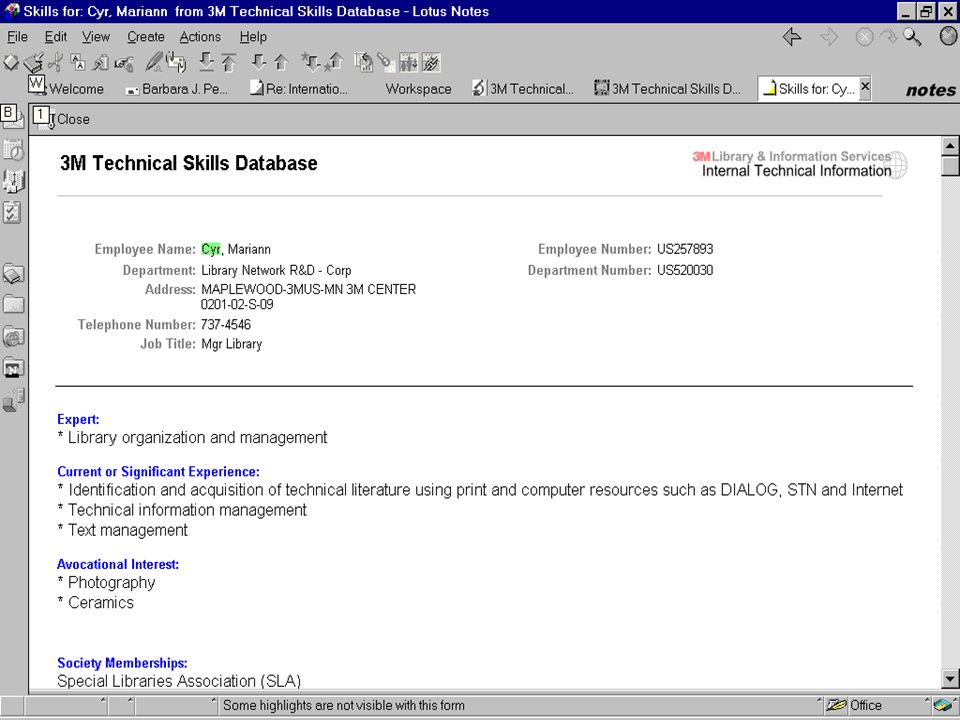Click the status message 'Some highlights are not visible'
The width and height of the screenshot is (960, 720).
pyautogui.click(x=343, y=705)
